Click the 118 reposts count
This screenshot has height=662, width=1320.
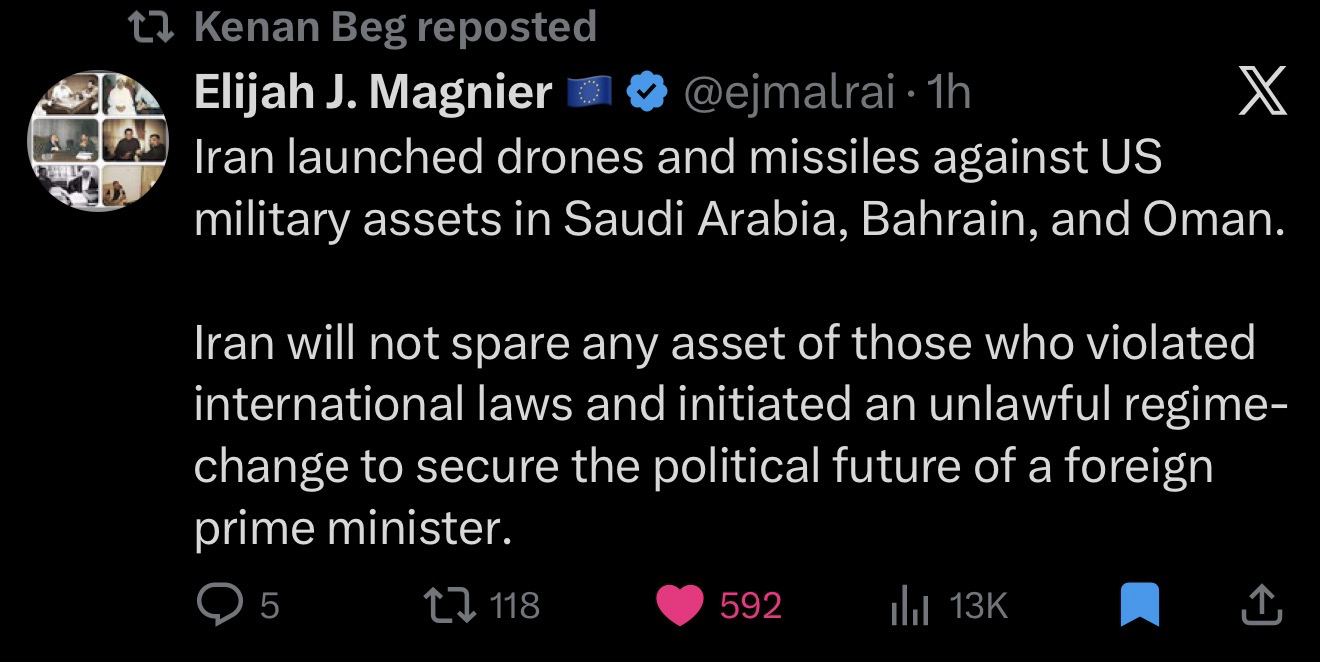[x=517, y=606]
